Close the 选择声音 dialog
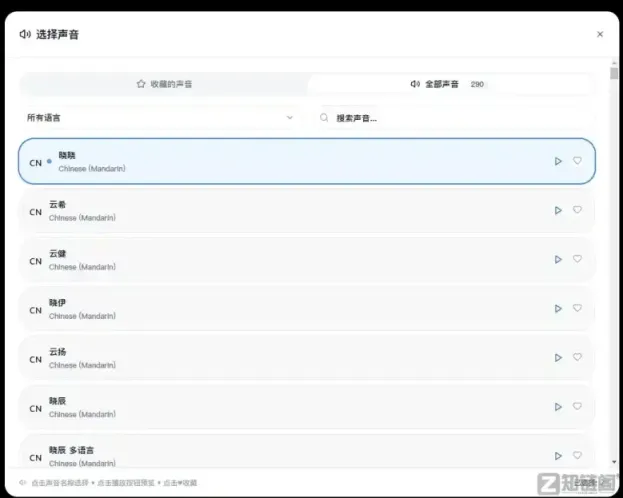Viewport: 623px width, 498px height. tap(600, 34)
